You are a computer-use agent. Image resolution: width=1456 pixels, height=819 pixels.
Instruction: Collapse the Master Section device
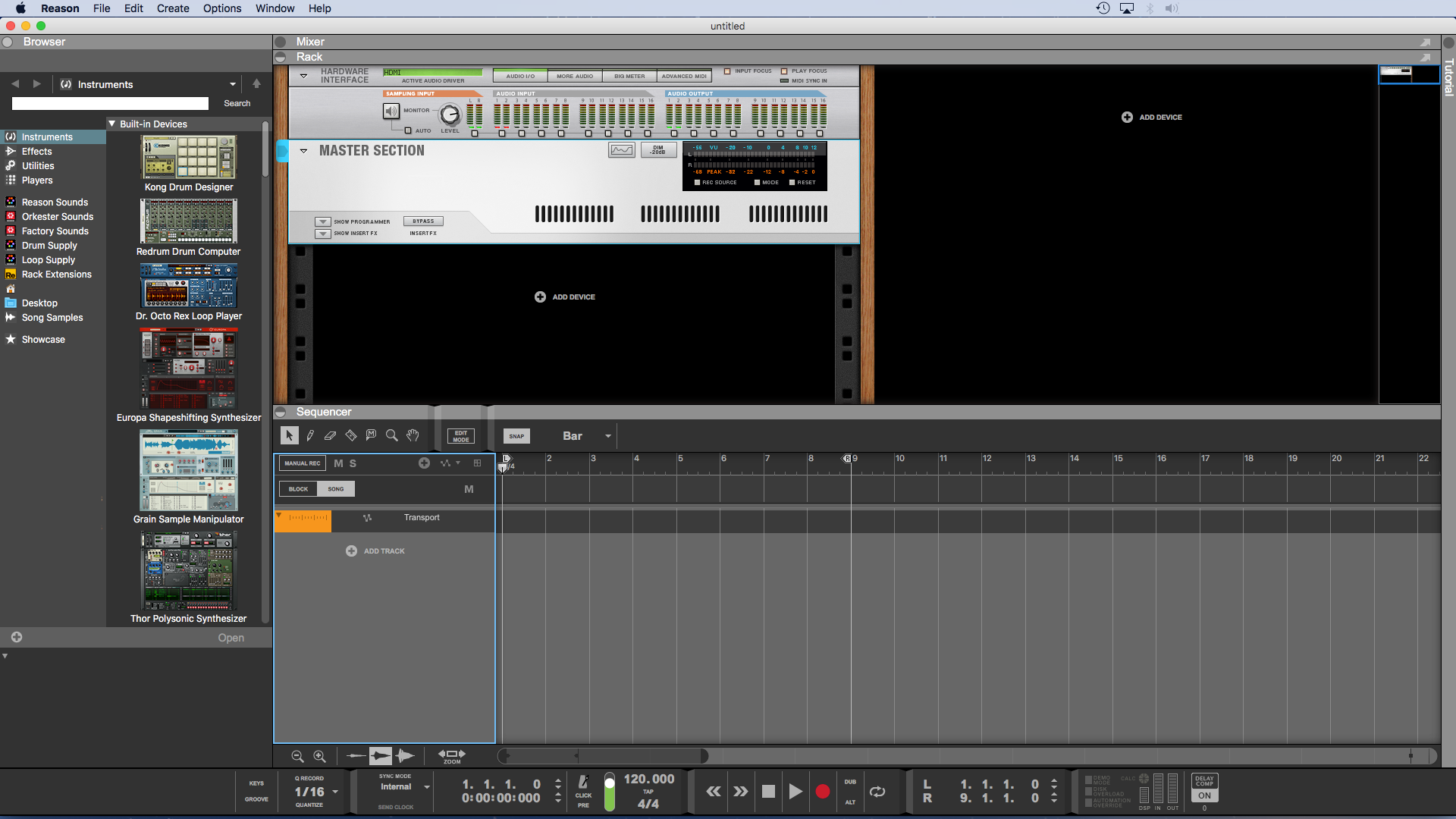[303, 151]
